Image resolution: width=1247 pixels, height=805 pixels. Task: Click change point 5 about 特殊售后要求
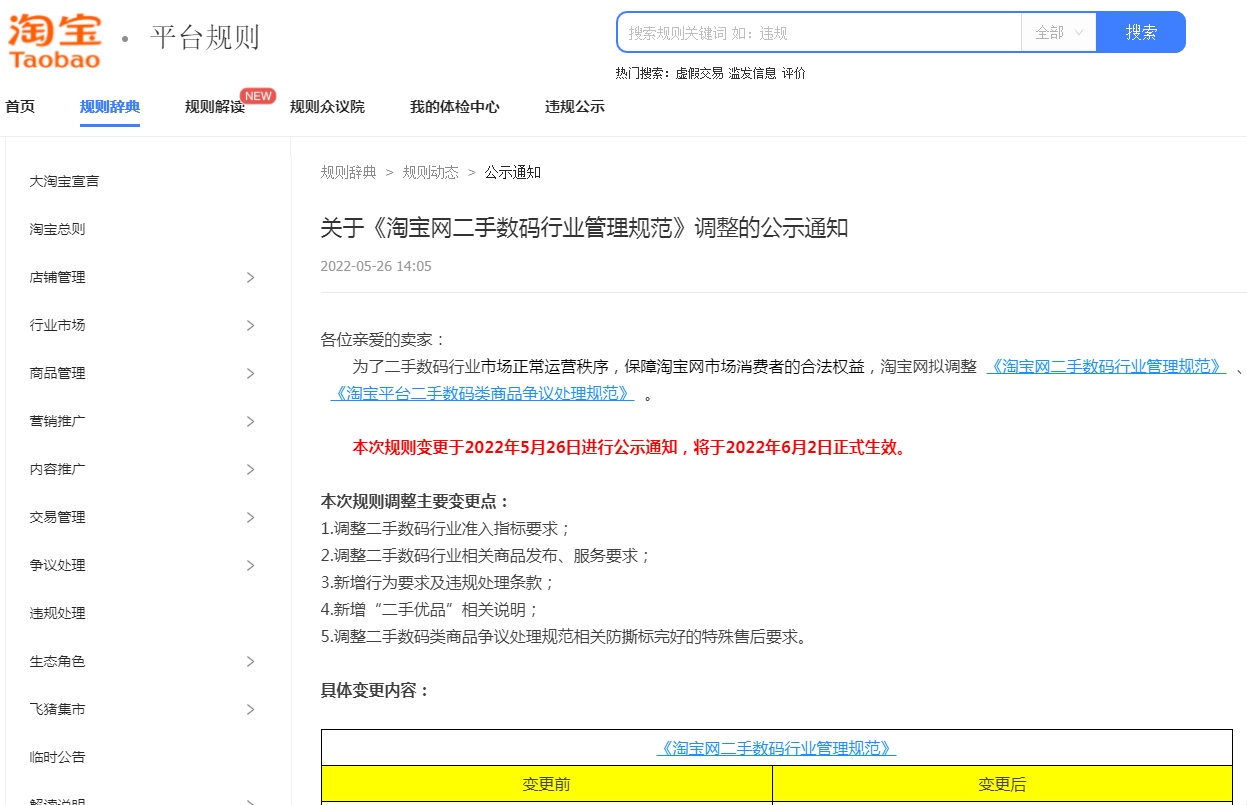coord(563,636)
